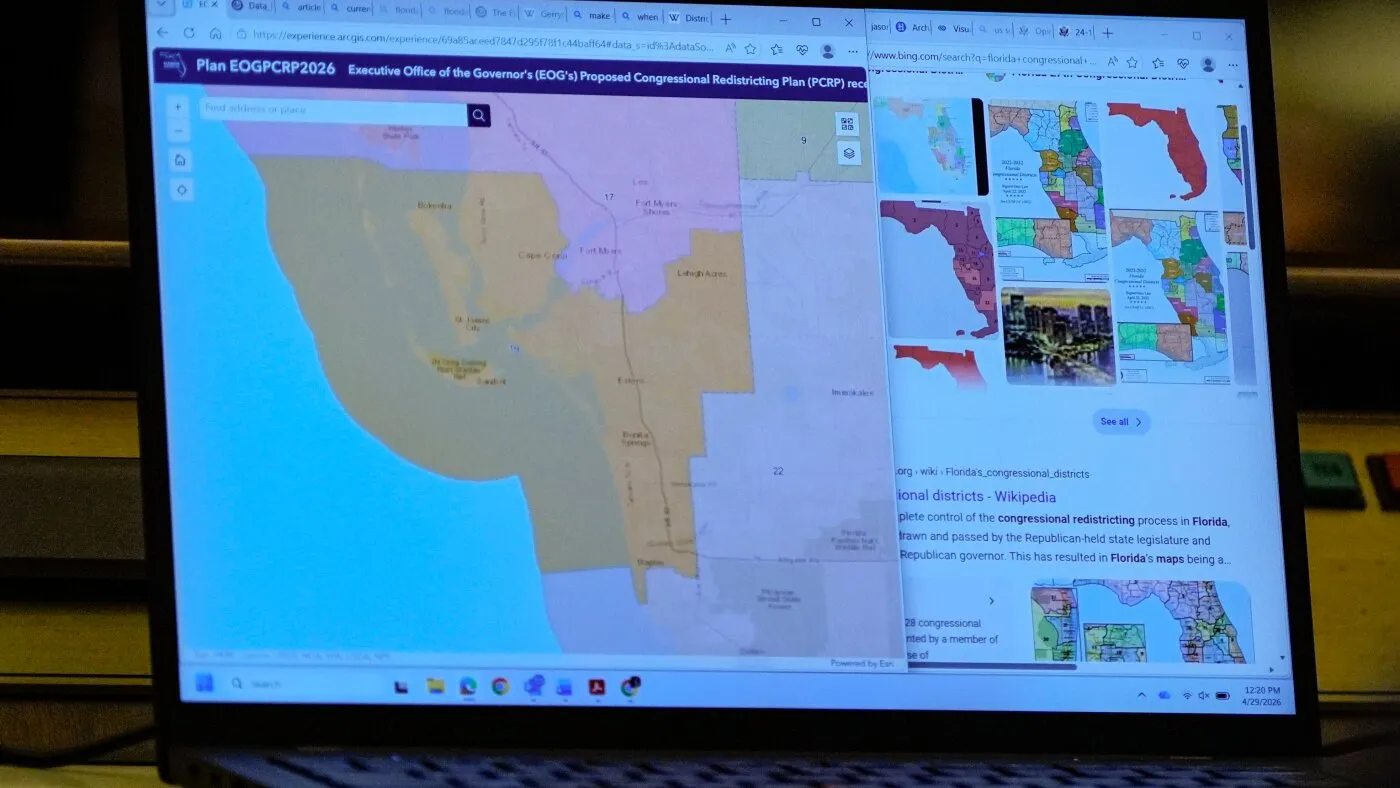This screenshot has width=1400, height=788.
Task: Click district 17 label on the map
Action: click(608, 197)
